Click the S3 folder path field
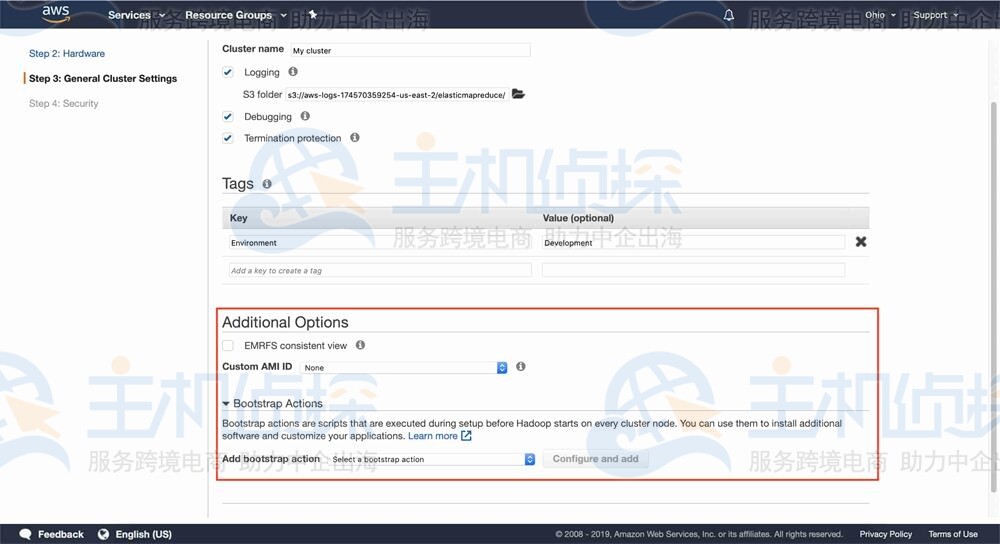 396,94
